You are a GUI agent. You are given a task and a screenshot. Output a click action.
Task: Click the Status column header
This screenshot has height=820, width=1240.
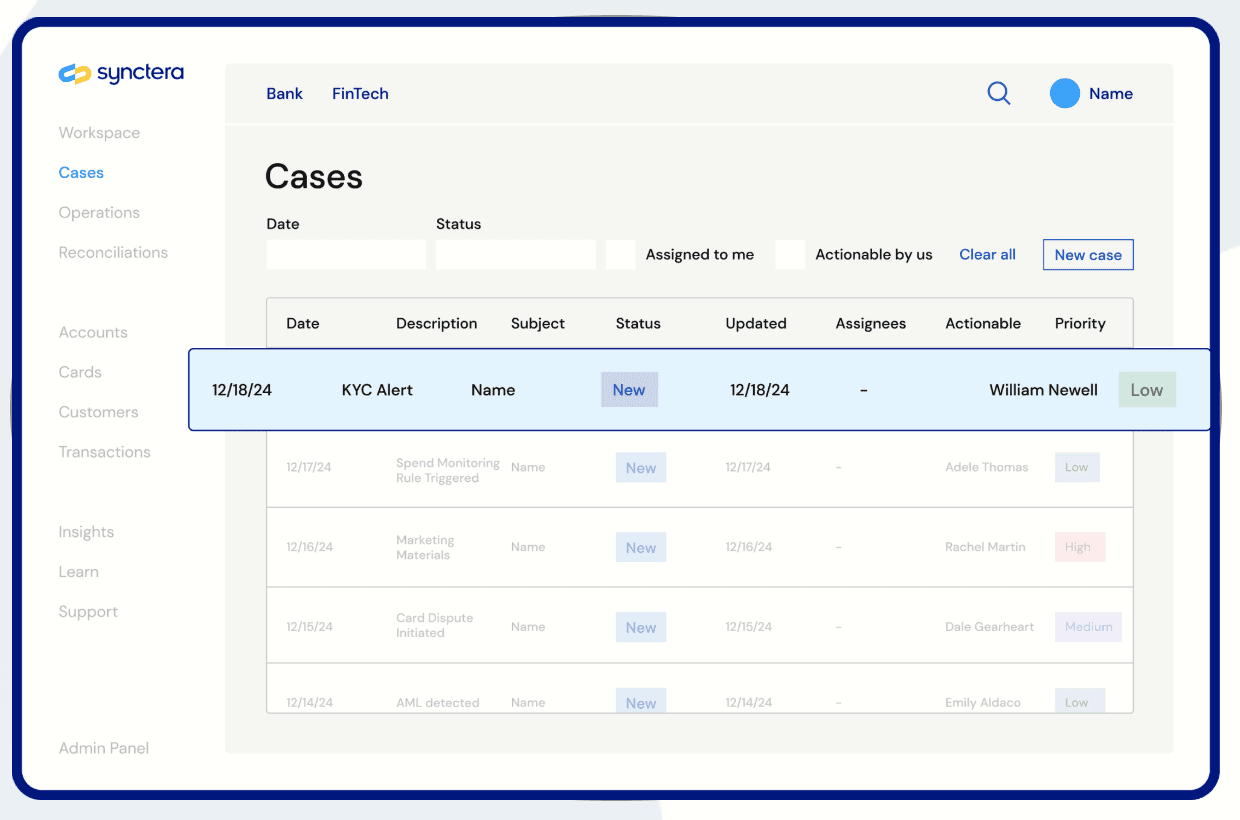click(638, 324)
